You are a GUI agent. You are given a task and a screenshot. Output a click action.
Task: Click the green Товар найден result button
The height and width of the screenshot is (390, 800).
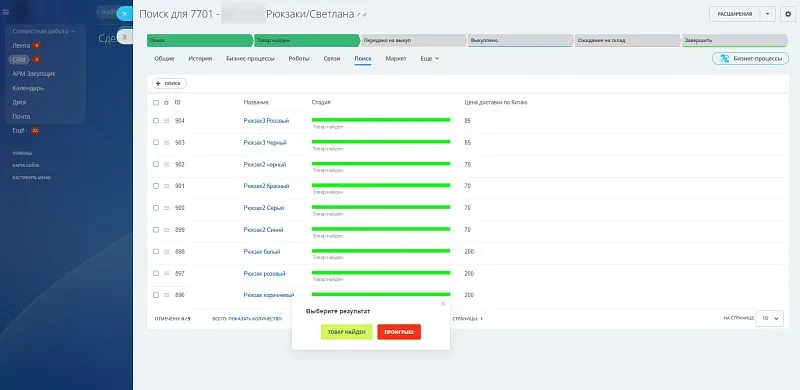346,332
